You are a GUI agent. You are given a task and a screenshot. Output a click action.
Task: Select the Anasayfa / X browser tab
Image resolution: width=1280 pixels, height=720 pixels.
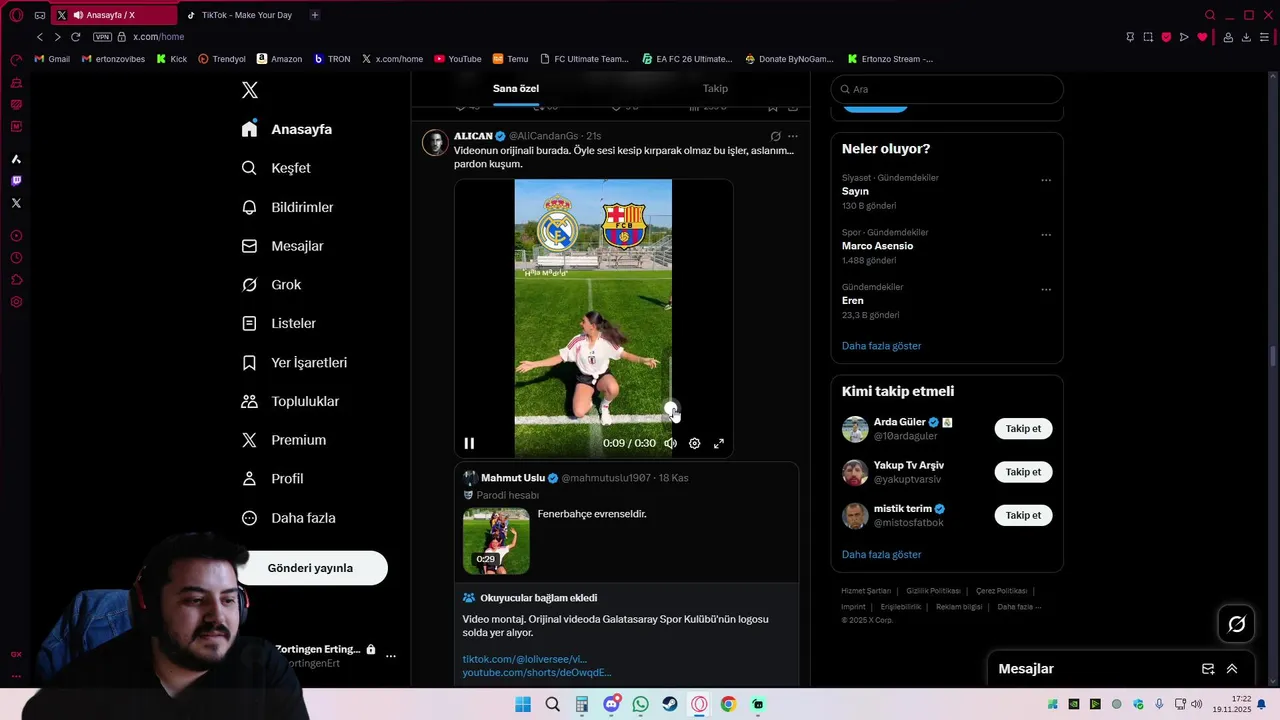[x=115, y=15]
